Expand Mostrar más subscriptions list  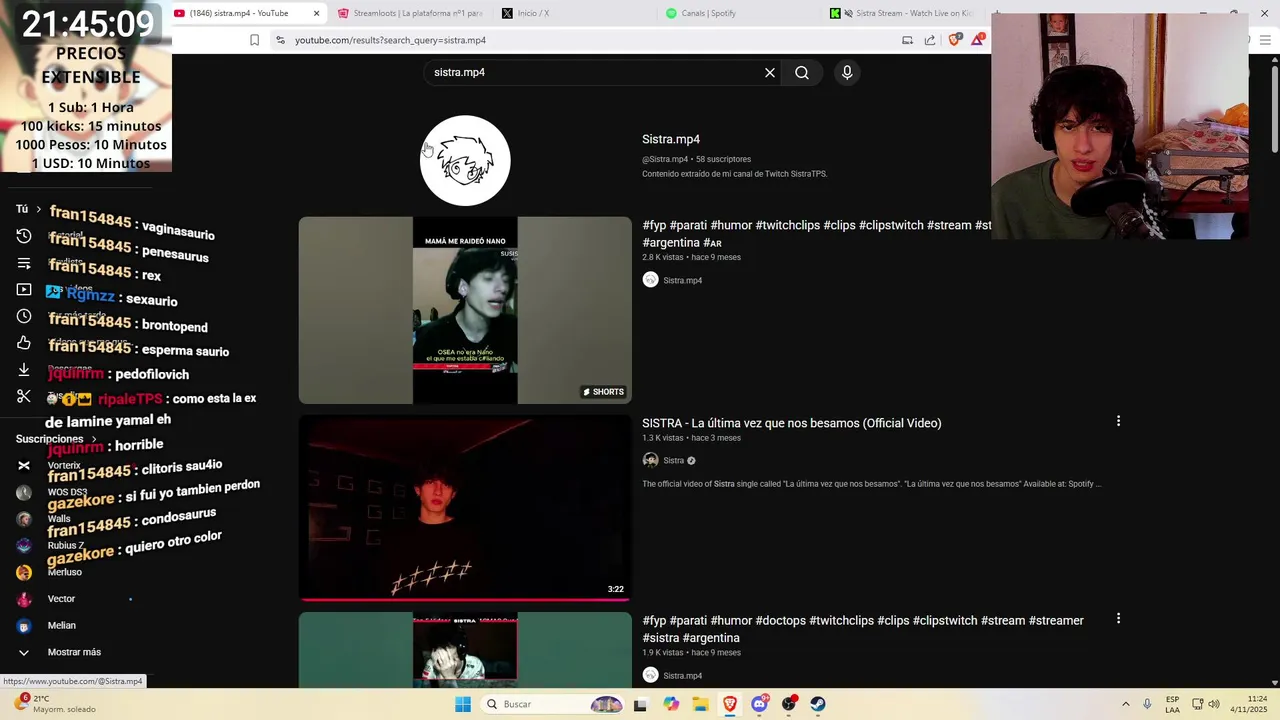tap(75, 652)
